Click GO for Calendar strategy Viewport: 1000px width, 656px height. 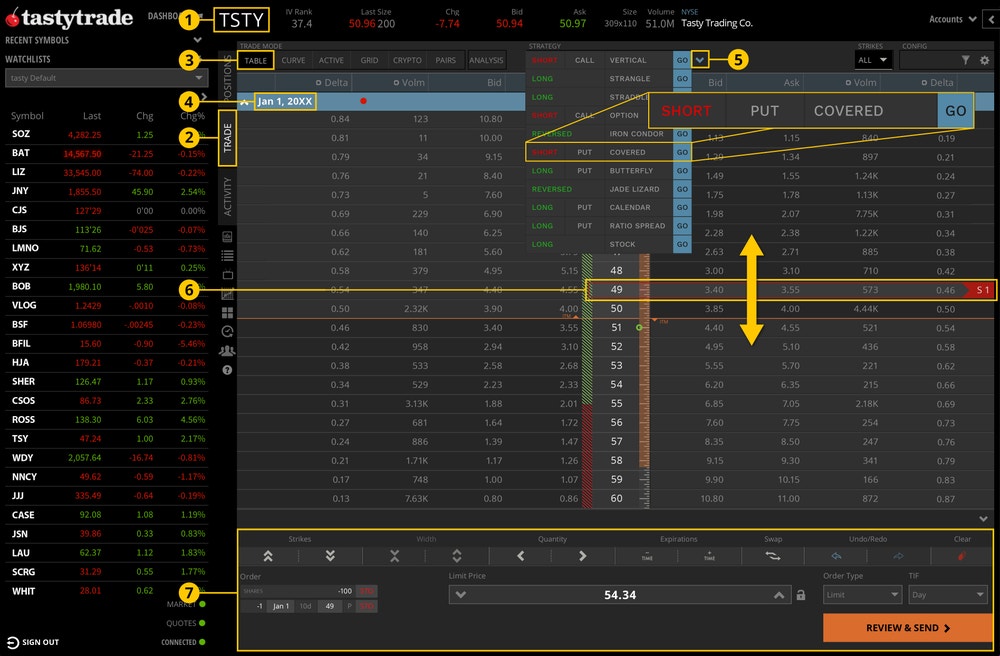click(x=682, y=207)
